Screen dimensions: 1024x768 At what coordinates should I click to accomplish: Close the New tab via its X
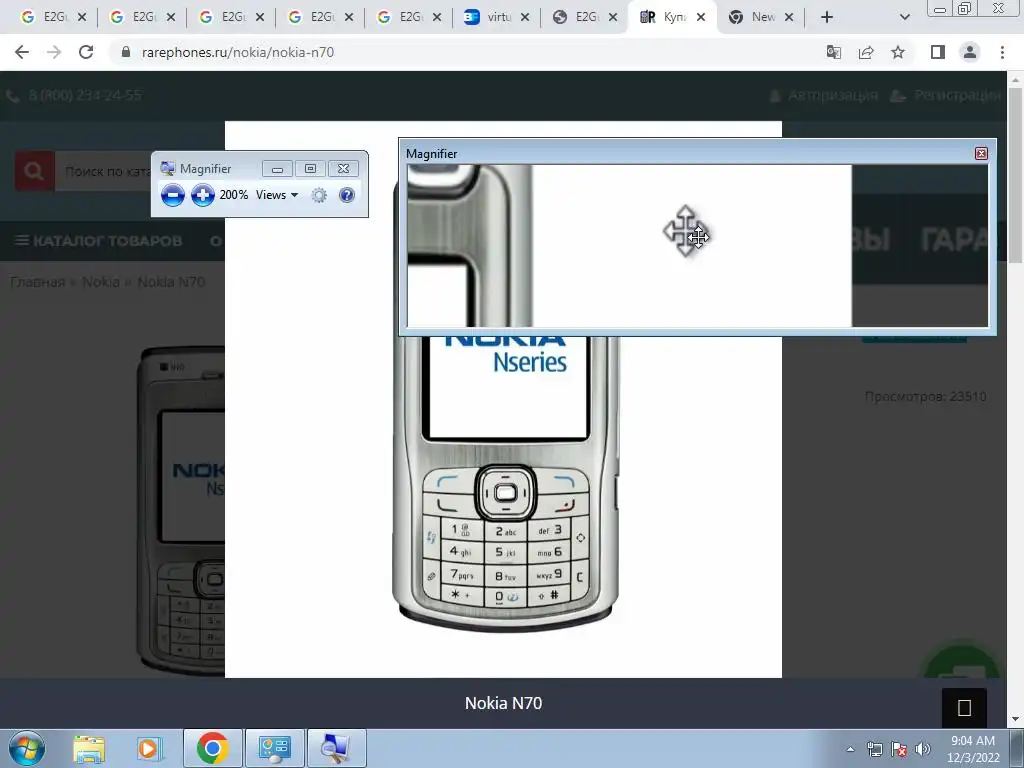tap(789, 18)
